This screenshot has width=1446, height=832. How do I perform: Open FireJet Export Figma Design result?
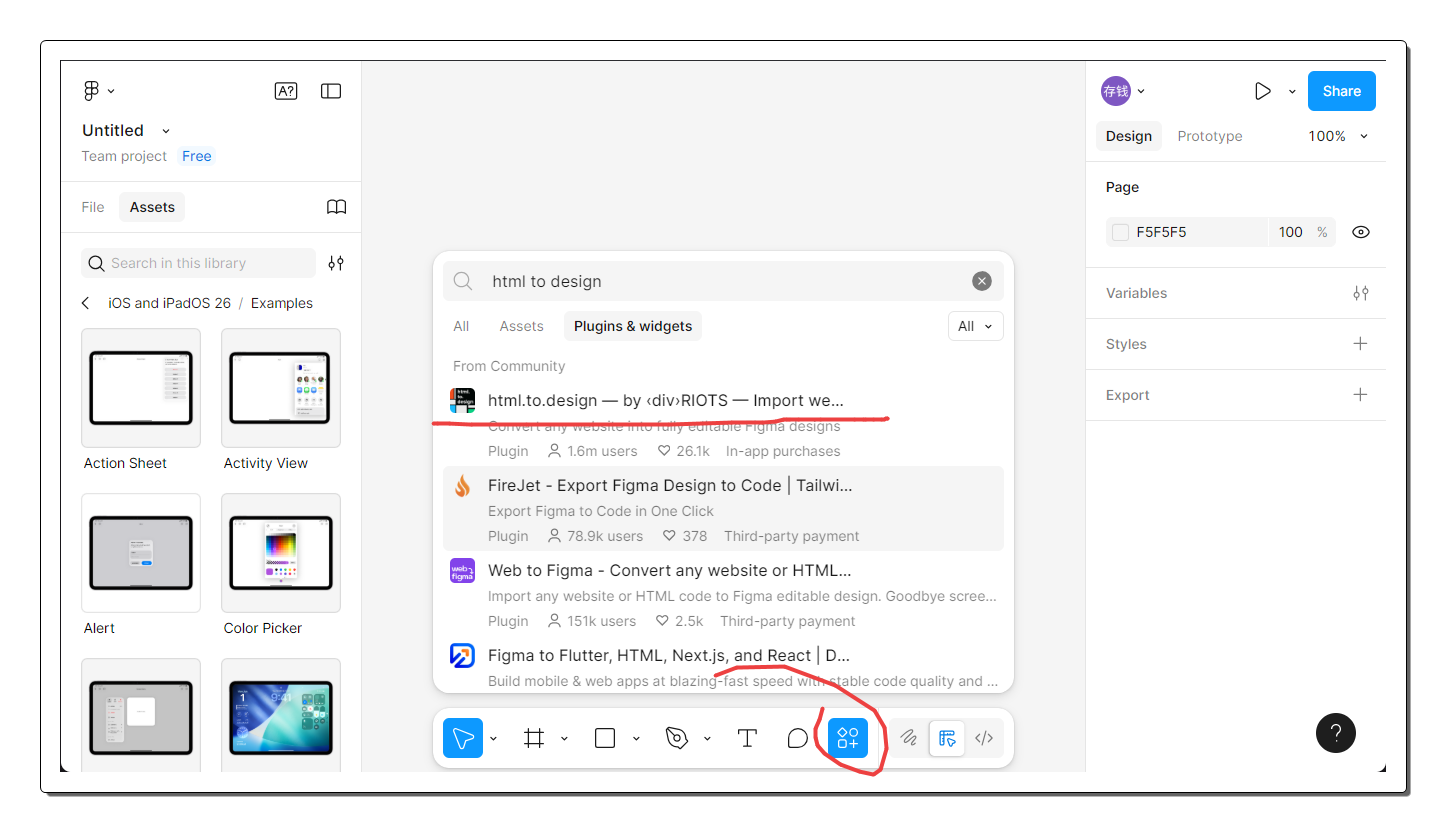tap(724, 508)
